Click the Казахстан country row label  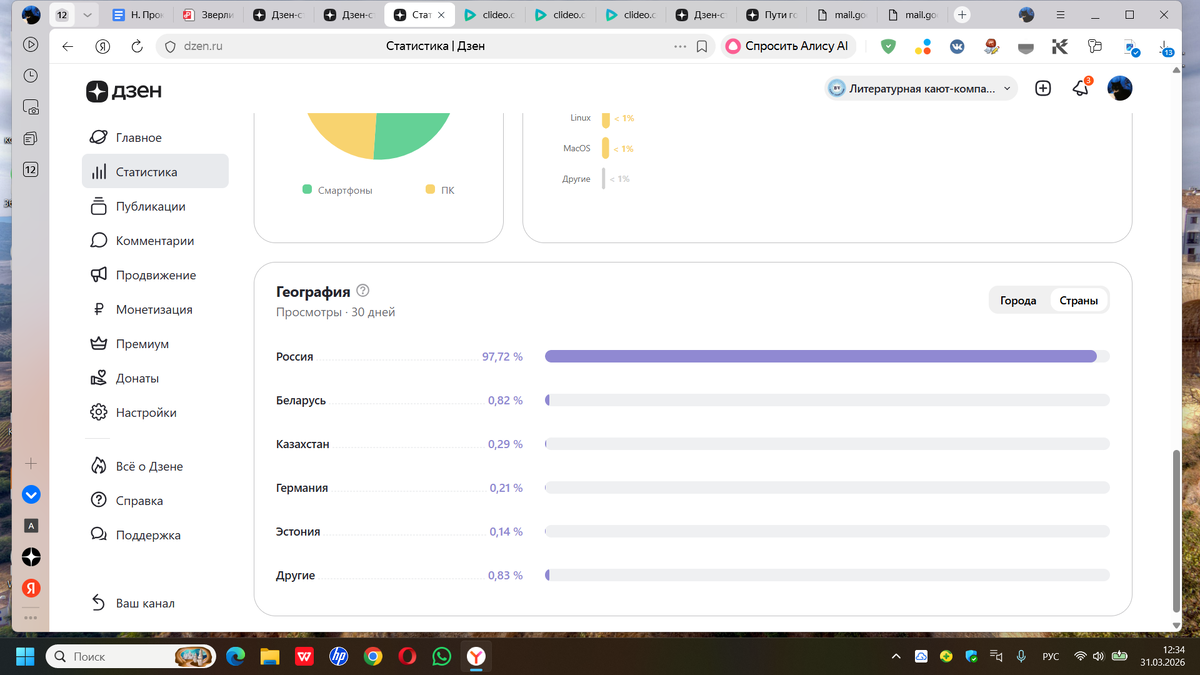pos(303,444)
